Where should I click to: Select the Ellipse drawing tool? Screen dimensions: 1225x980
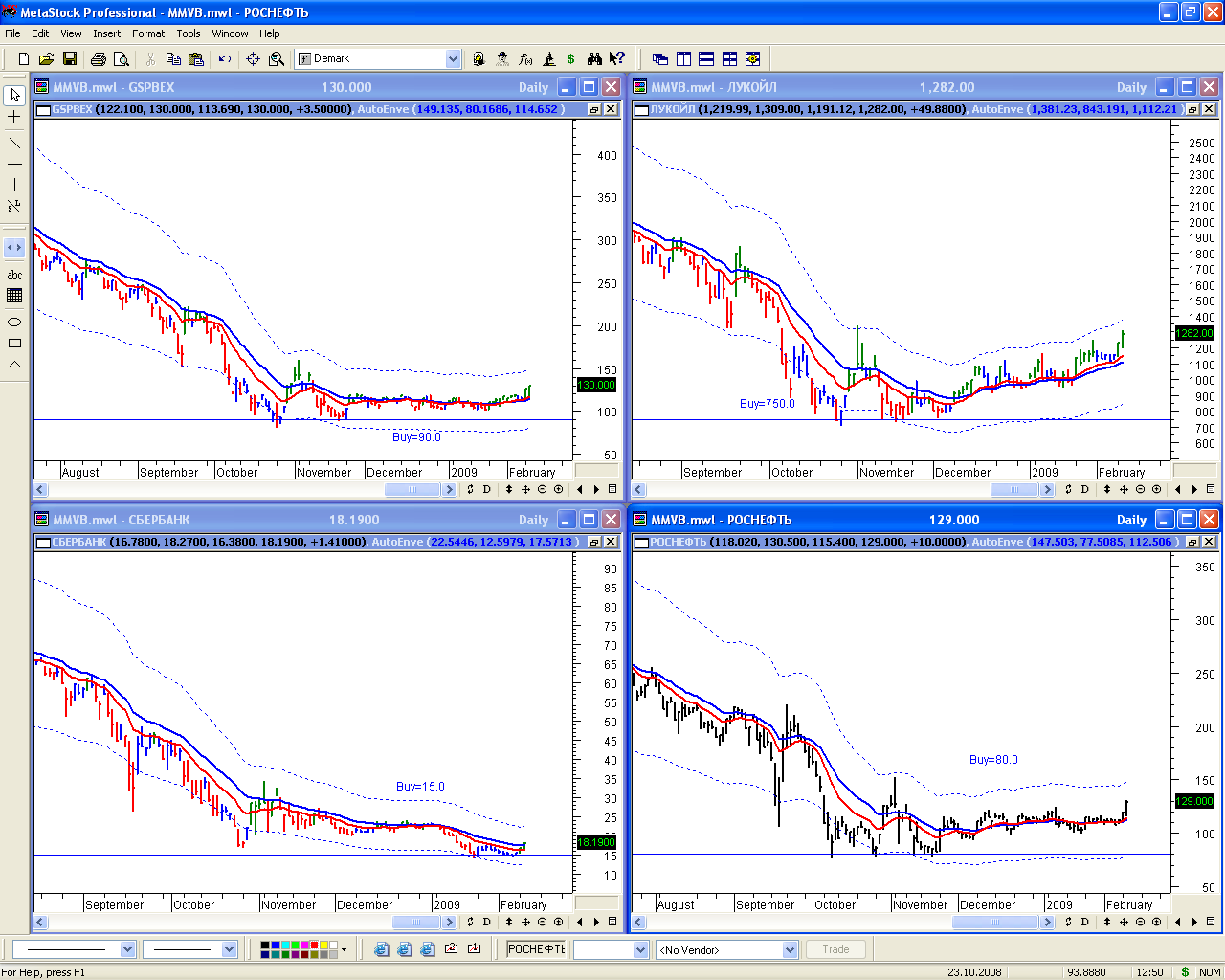click(14, 322)
